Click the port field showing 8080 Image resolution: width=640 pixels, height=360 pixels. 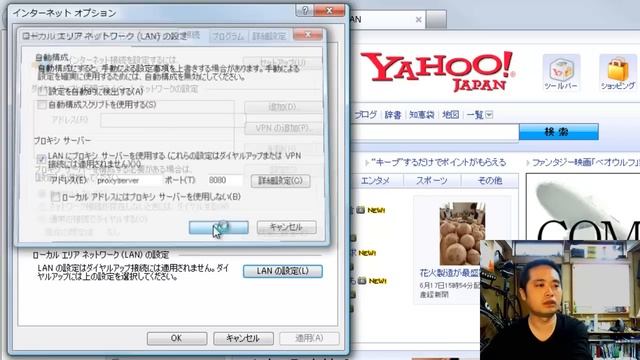(x=224, y=180)
